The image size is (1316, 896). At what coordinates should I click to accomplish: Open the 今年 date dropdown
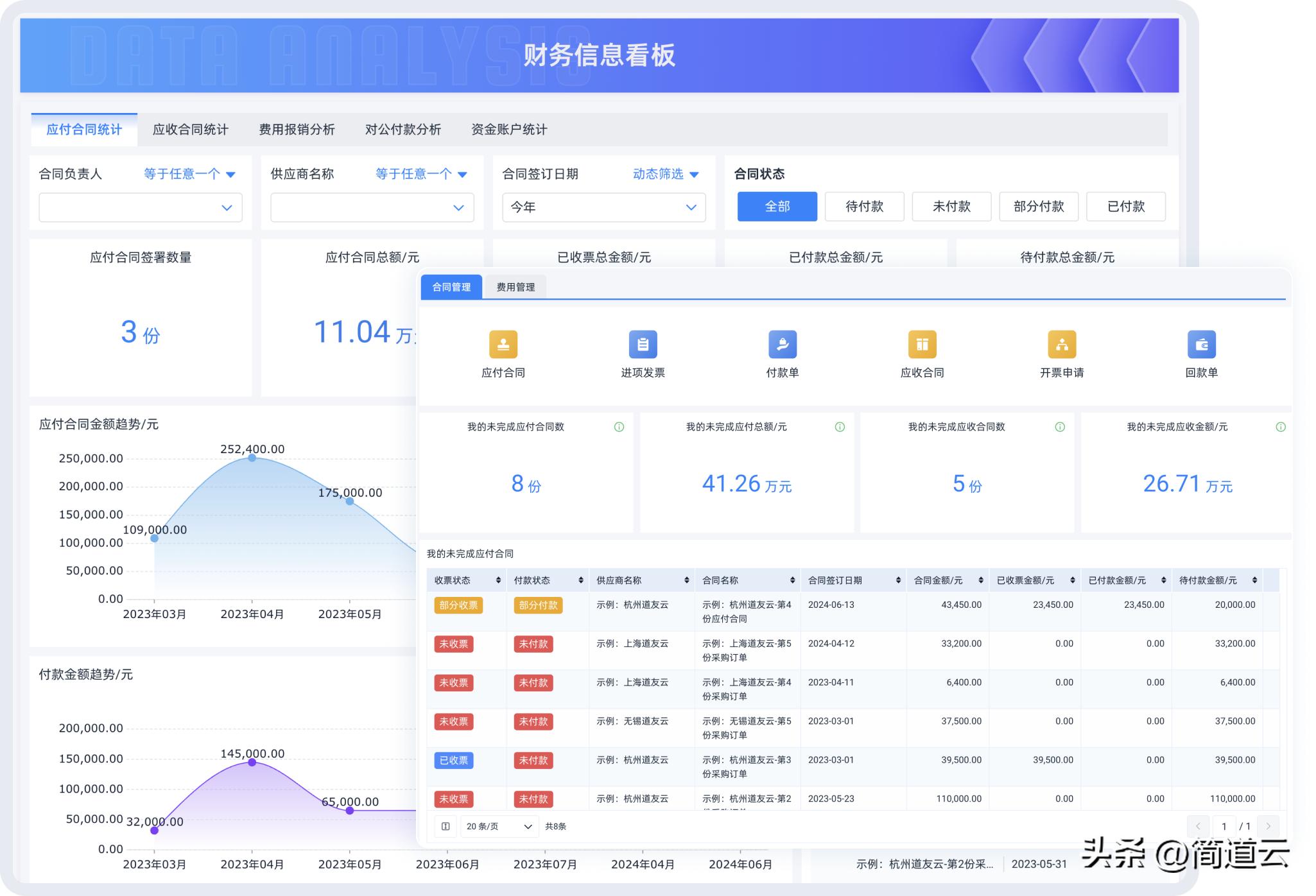[x=603, y=208]
